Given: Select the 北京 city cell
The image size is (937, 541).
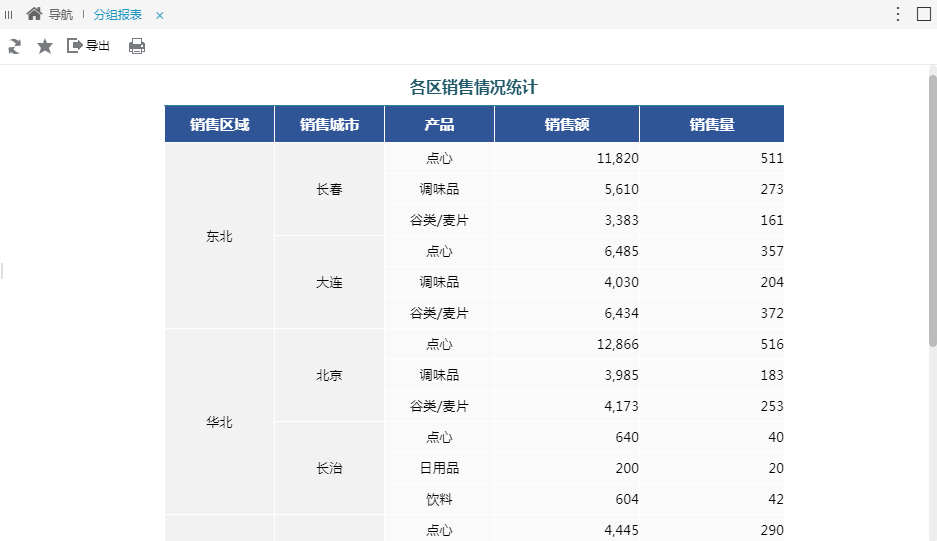Looking at the screenshot, I should pyautogui.click(x=329, y=375).
